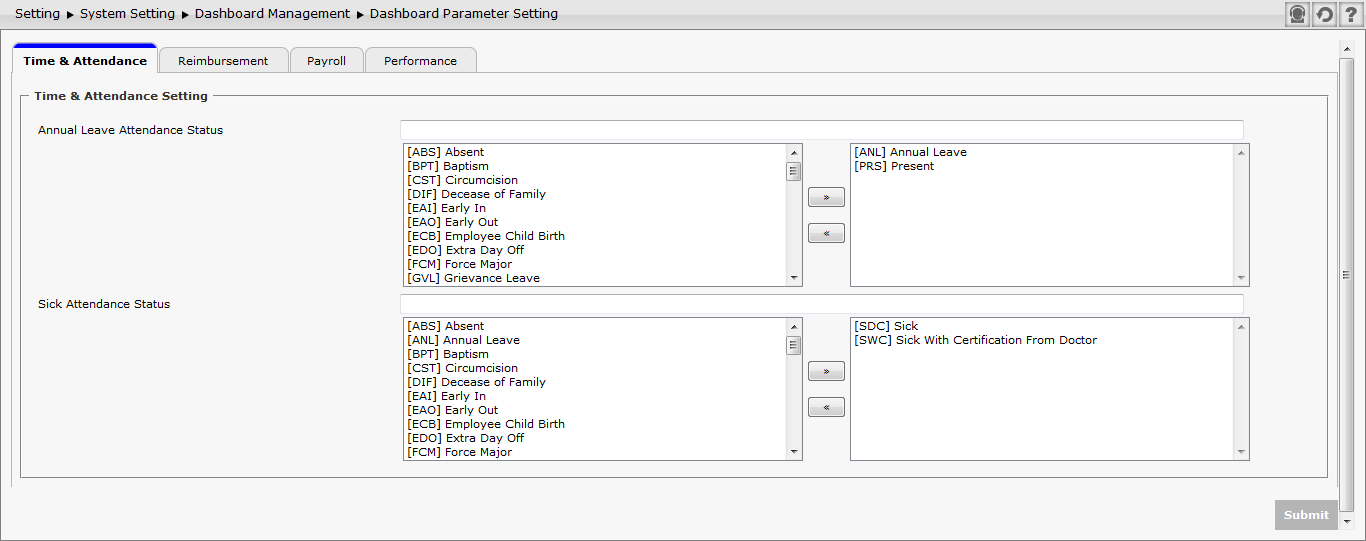Click the Annual Leave Attendance Status search field

[821, 130]
